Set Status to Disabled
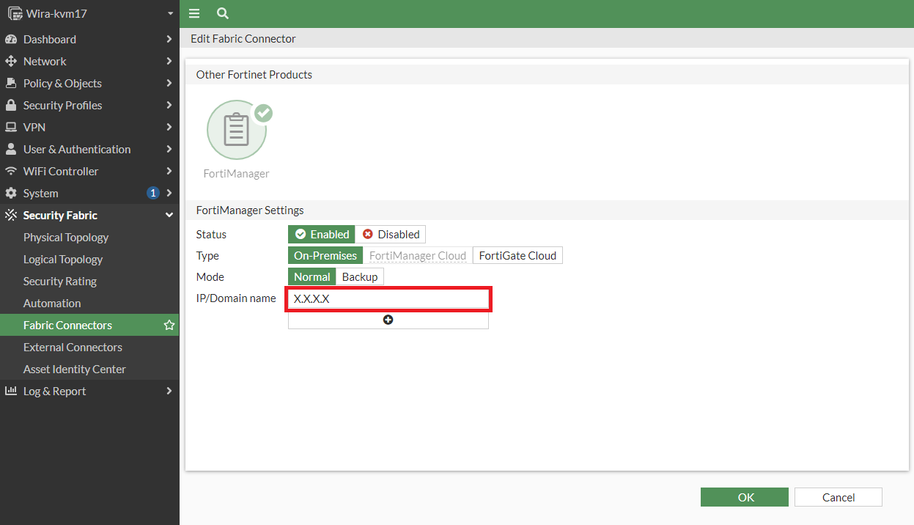 pyautogui.click(x=391, y=234)
